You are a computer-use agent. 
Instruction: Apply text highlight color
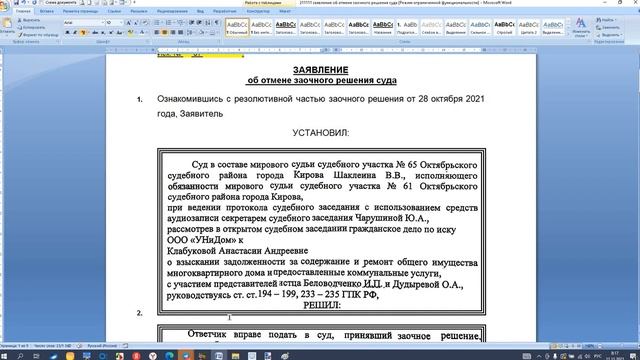131,32
